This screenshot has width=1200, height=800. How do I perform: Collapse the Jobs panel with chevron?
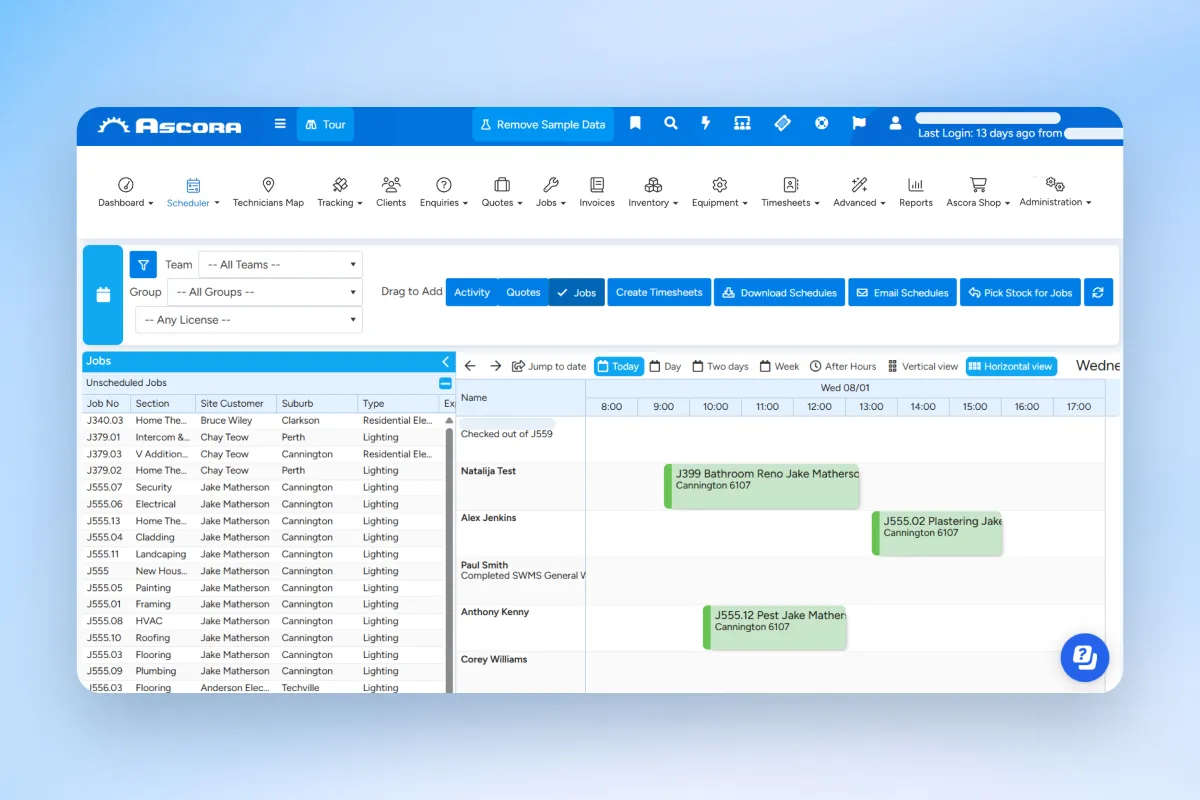coord(446,361)
